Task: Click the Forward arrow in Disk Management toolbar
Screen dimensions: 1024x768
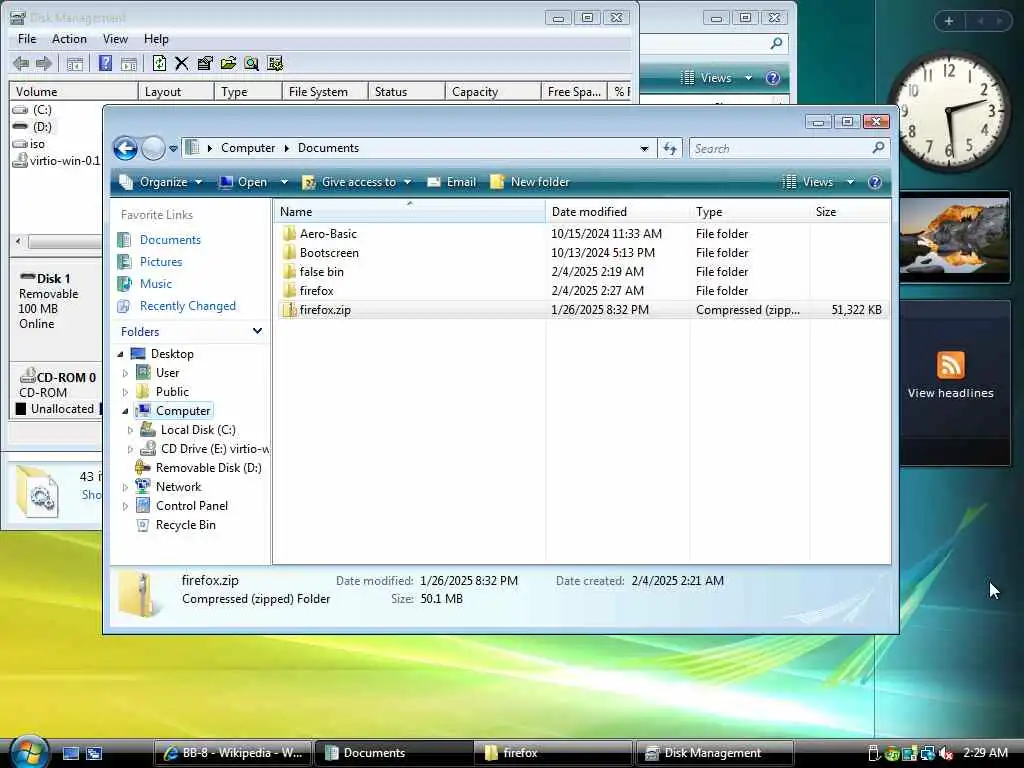Action: click(44, 63)
